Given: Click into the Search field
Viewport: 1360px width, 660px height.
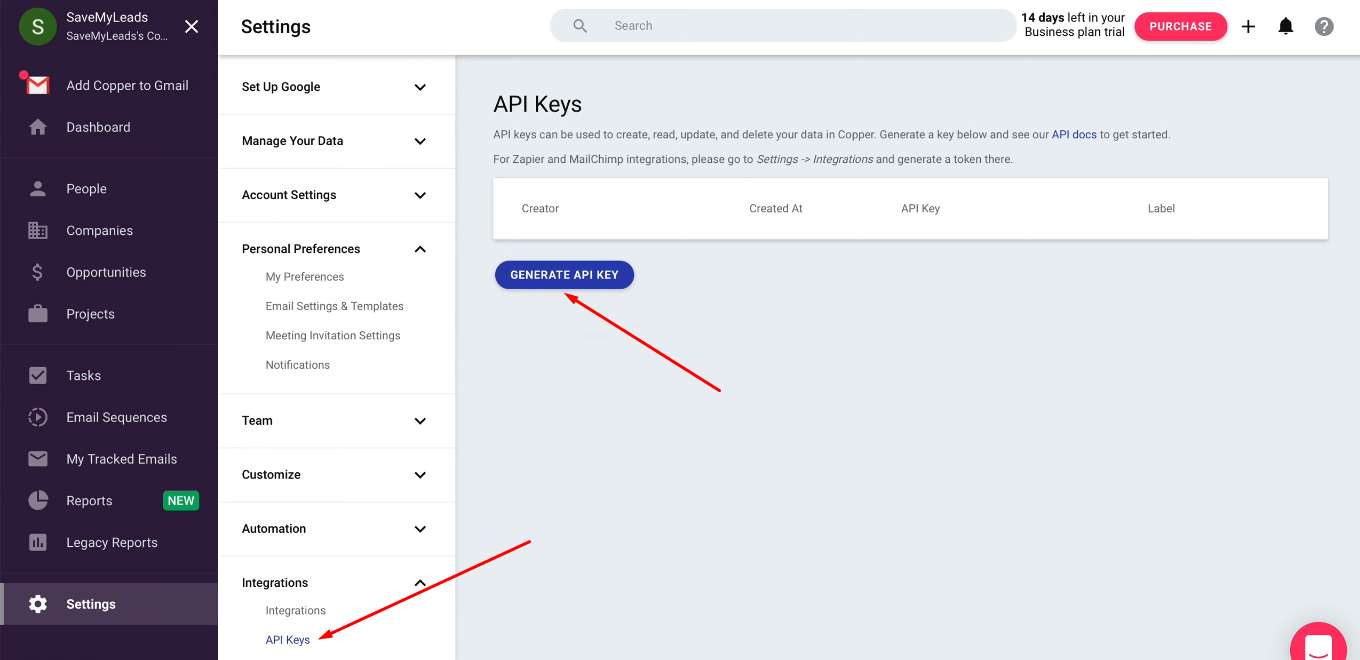Looking at the screenshot, I should (783, 26).
